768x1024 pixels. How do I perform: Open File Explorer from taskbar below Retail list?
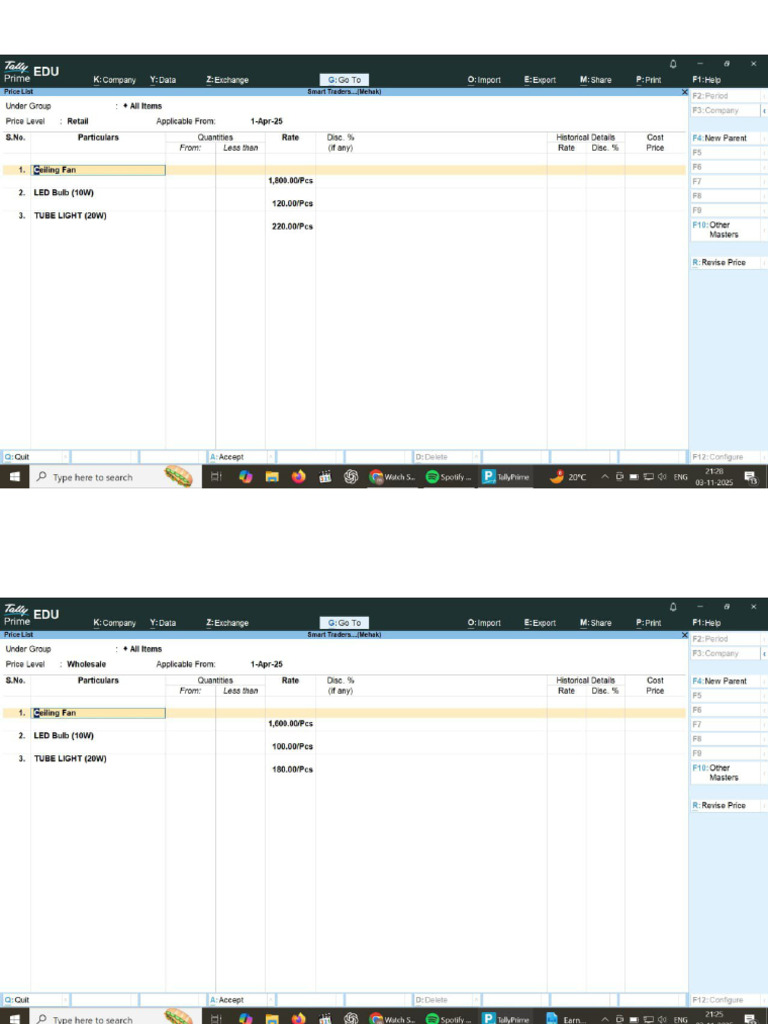click(x=272, y=477)
